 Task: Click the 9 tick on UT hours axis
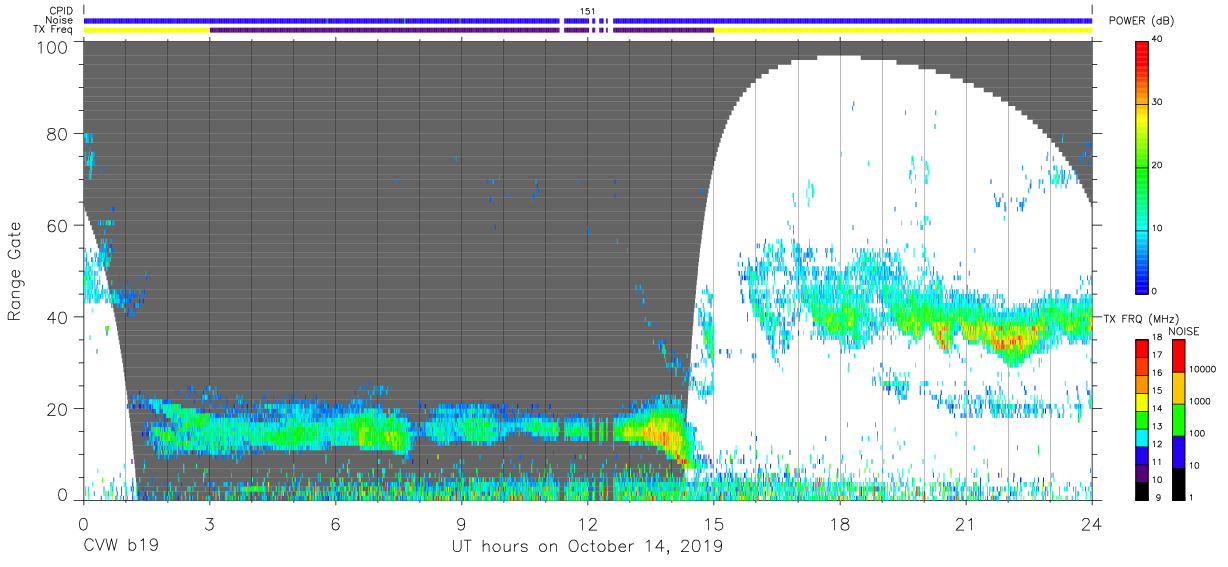462,523
